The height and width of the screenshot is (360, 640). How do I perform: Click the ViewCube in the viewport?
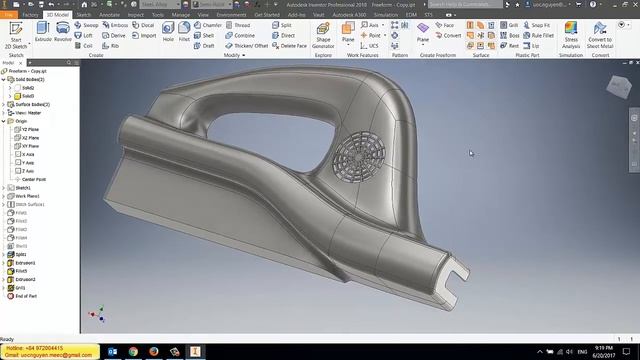click(x=619, y=87)
